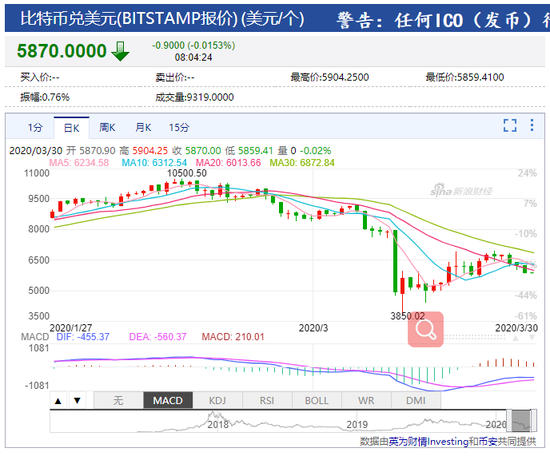
Task: Select the 日K daily chart tab
Action: pyautogui.click(x=72, y=128)
